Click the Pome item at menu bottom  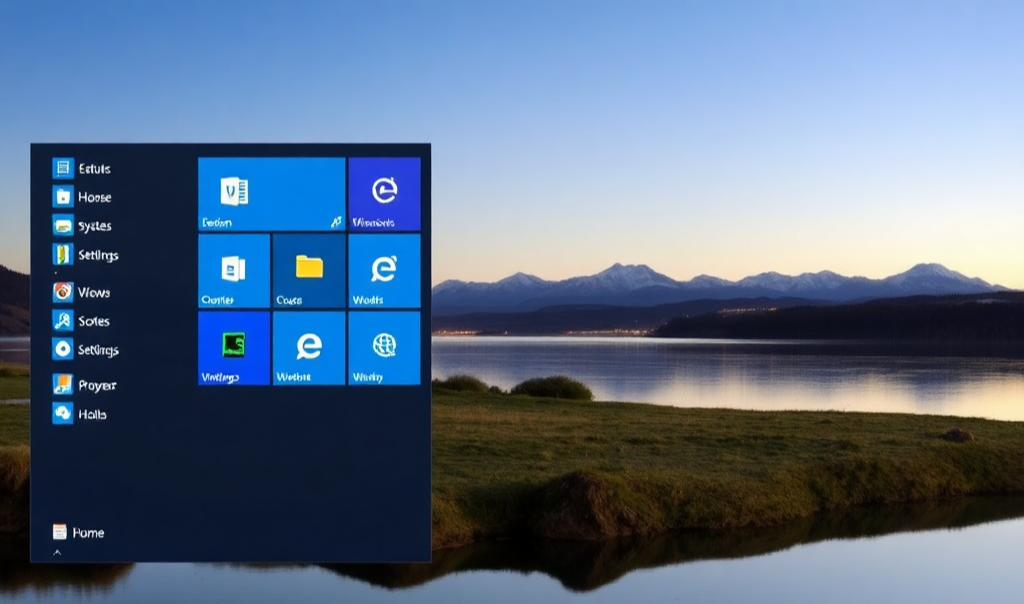(78, 532)
